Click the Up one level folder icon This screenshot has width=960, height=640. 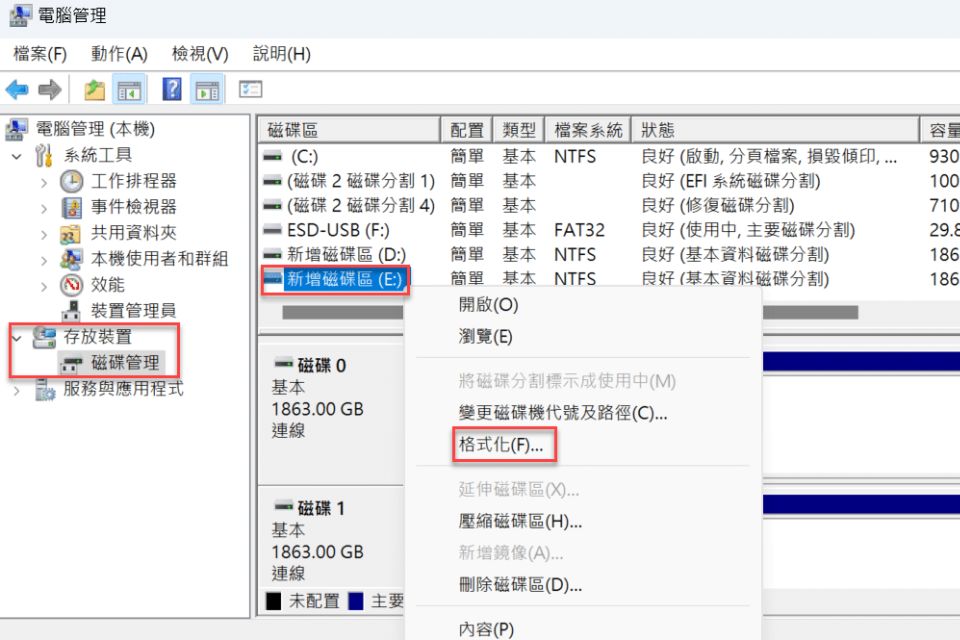[x=94, y=90]
